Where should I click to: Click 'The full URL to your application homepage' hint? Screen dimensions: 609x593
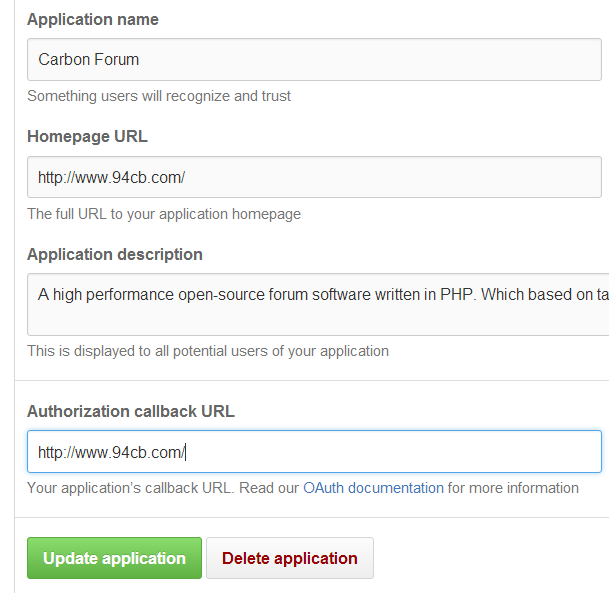(x=164, y=214)
